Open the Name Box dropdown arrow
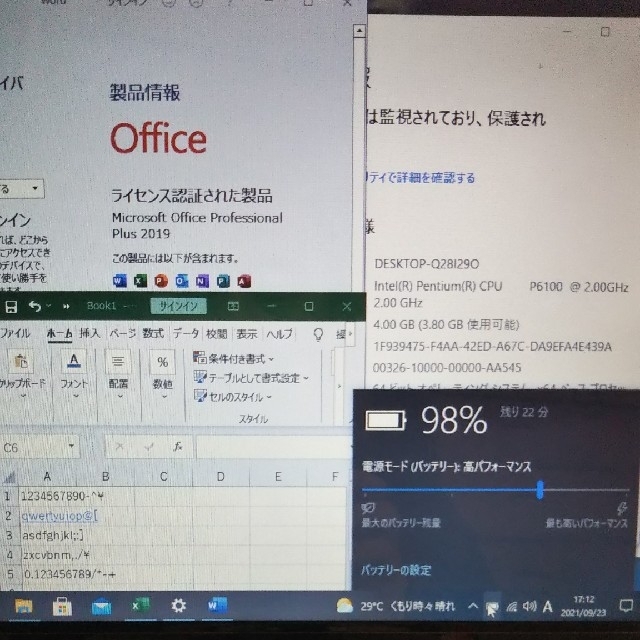 pyautogui.click(x=72, y=446)
